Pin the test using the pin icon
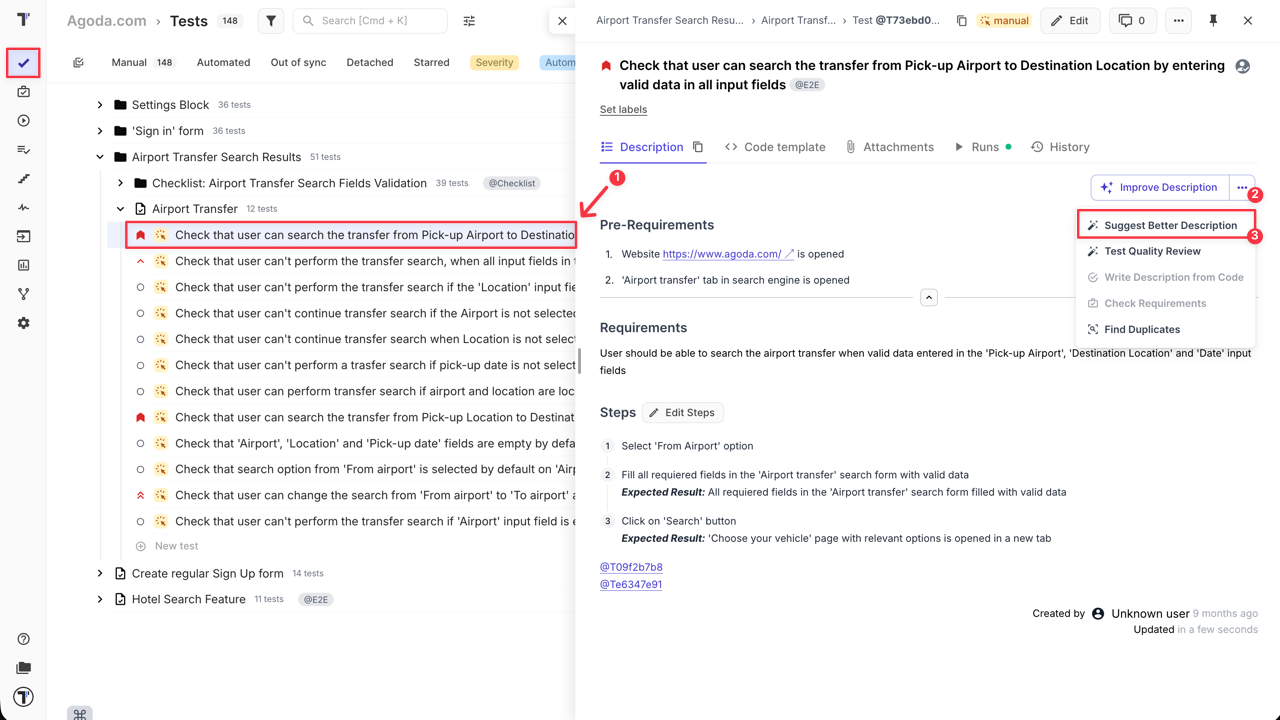Screen dimensions: 1280x720 click(1214, 20)
